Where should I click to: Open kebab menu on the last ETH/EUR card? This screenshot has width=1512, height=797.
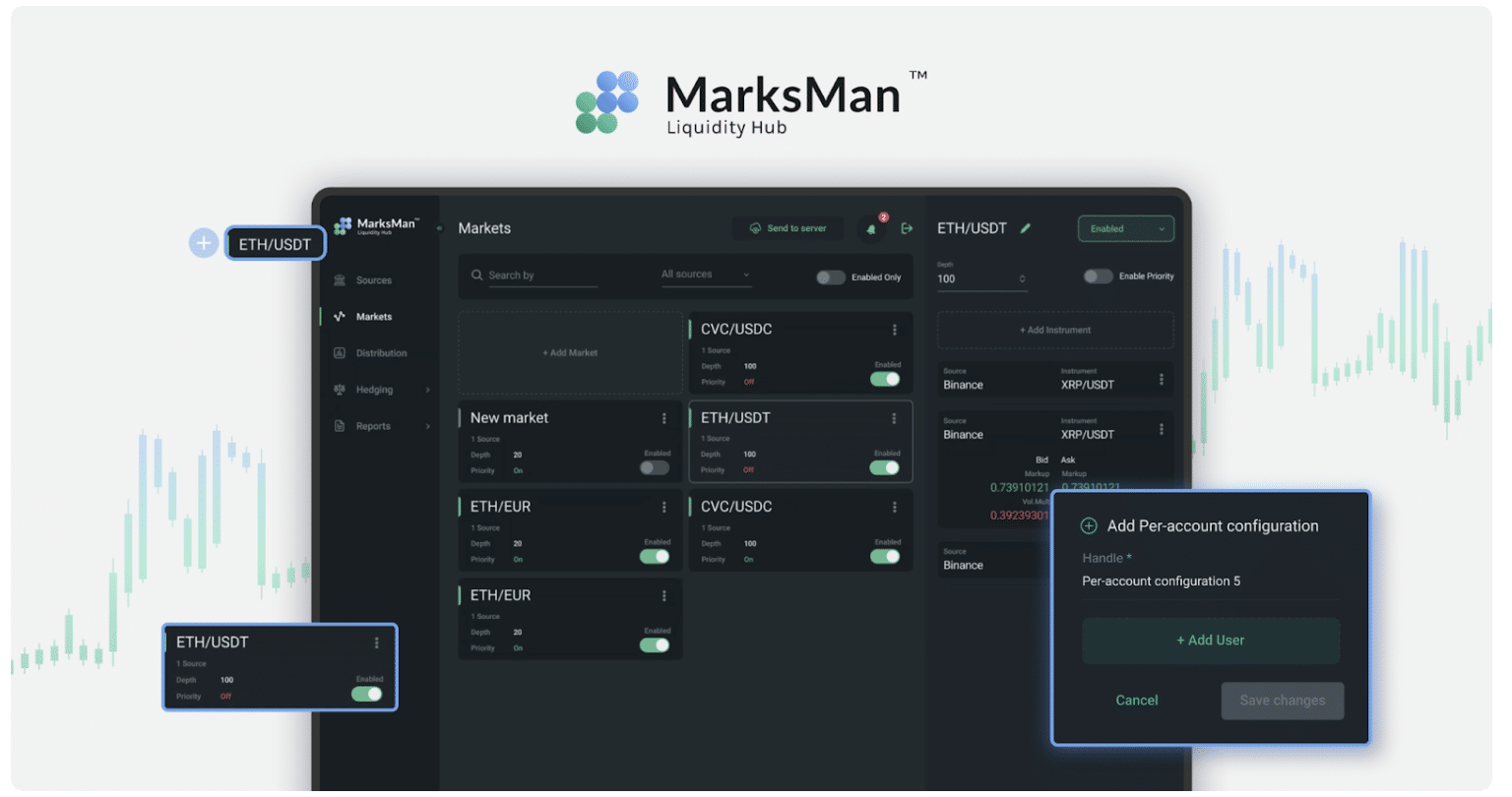(664, 595)
